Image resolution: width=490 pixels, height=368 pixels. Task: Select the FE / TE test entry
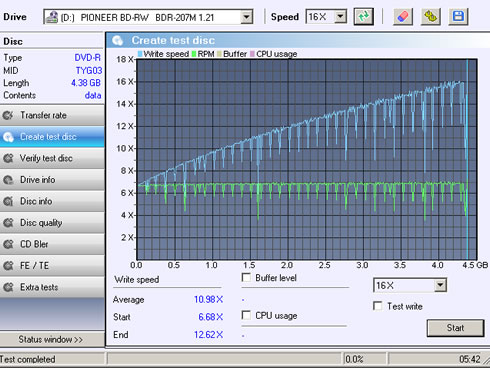52,266
